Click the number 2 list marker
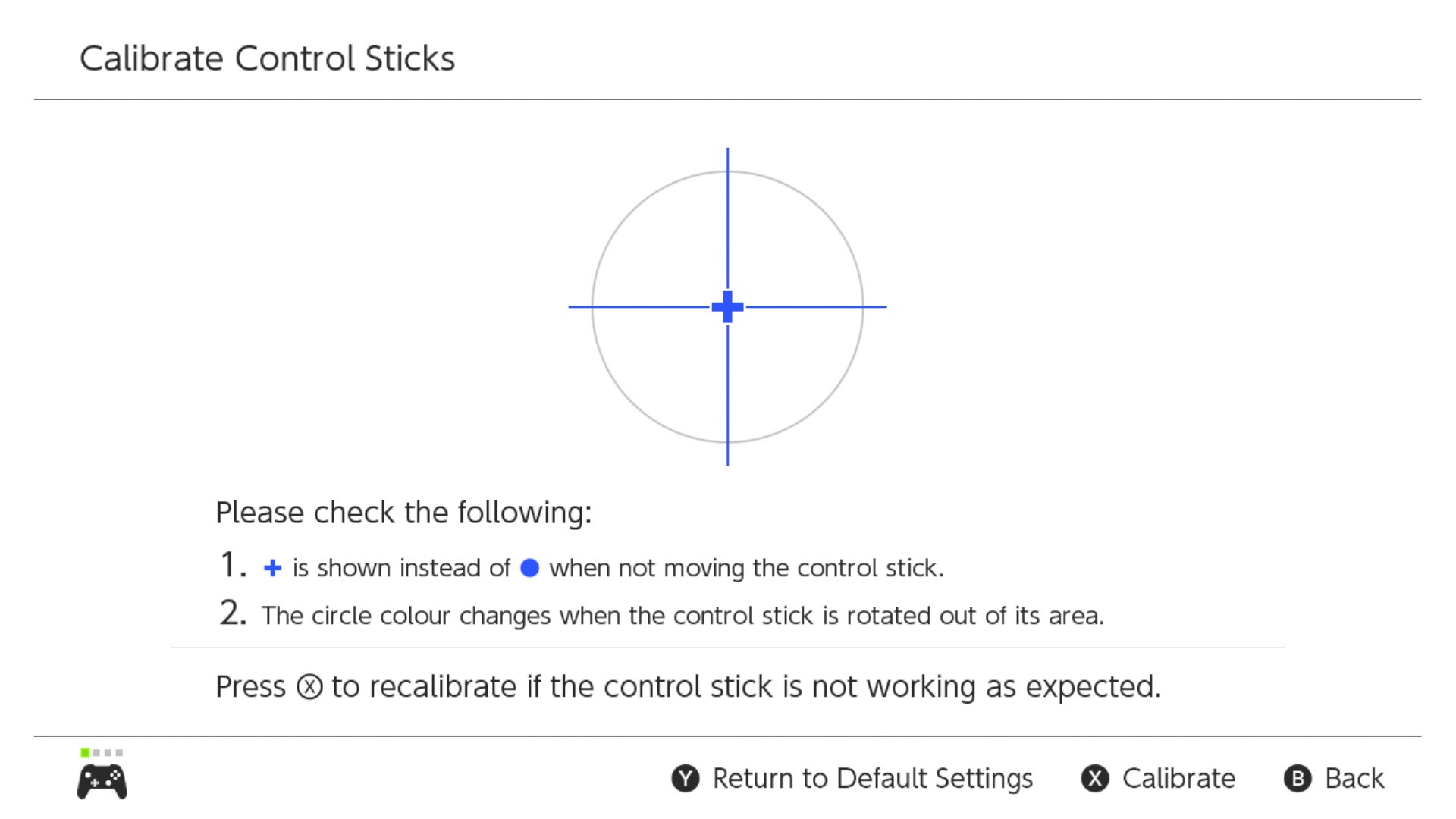 [x=233, y=613]
